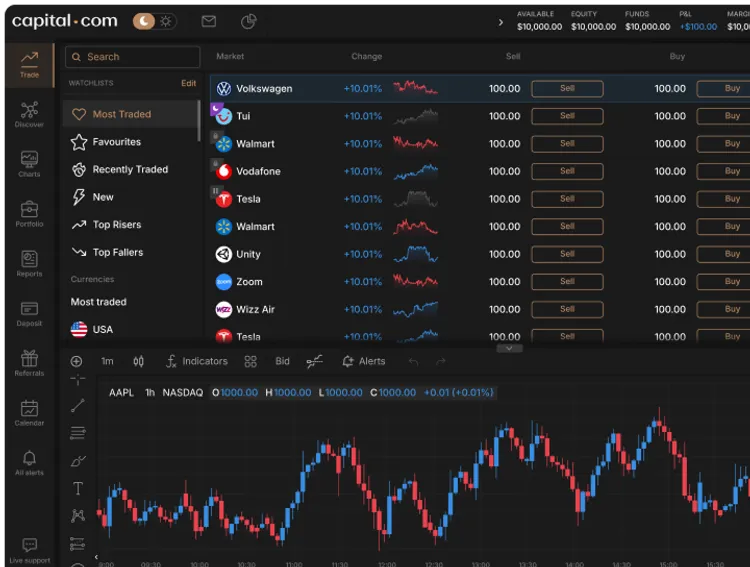
Task: Open the Tui sparkline chart thumbnail
Action: (415, 116)
